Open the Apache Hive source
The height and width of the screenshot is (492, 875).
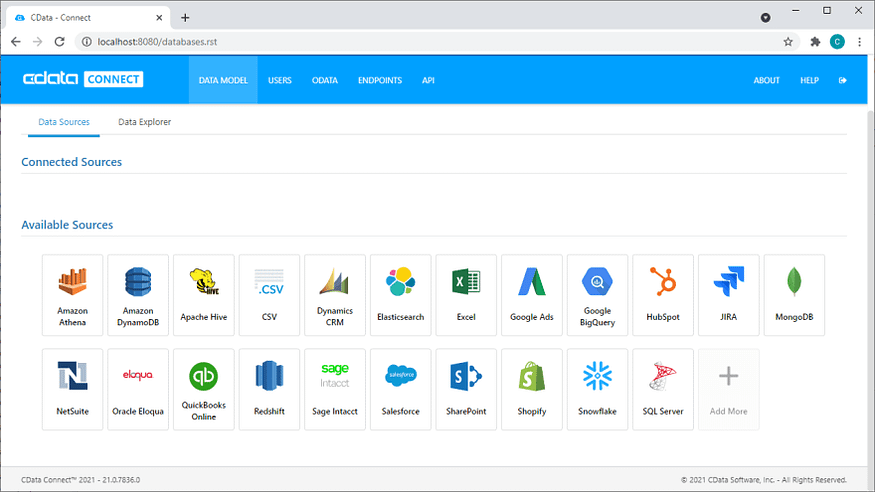coord(204,295)
